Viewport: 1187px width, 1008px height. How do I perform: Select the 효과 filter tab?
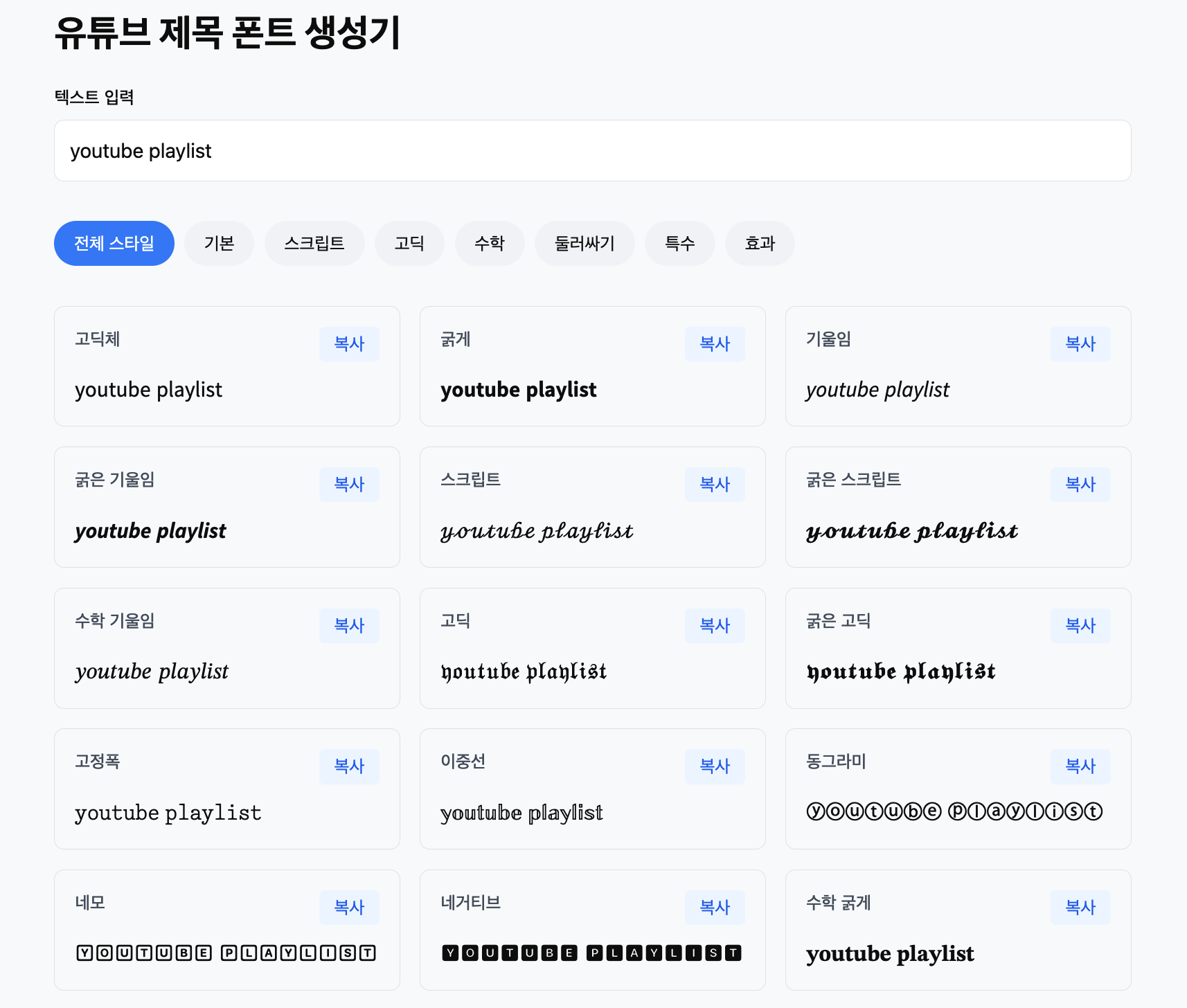click(760, 243)
